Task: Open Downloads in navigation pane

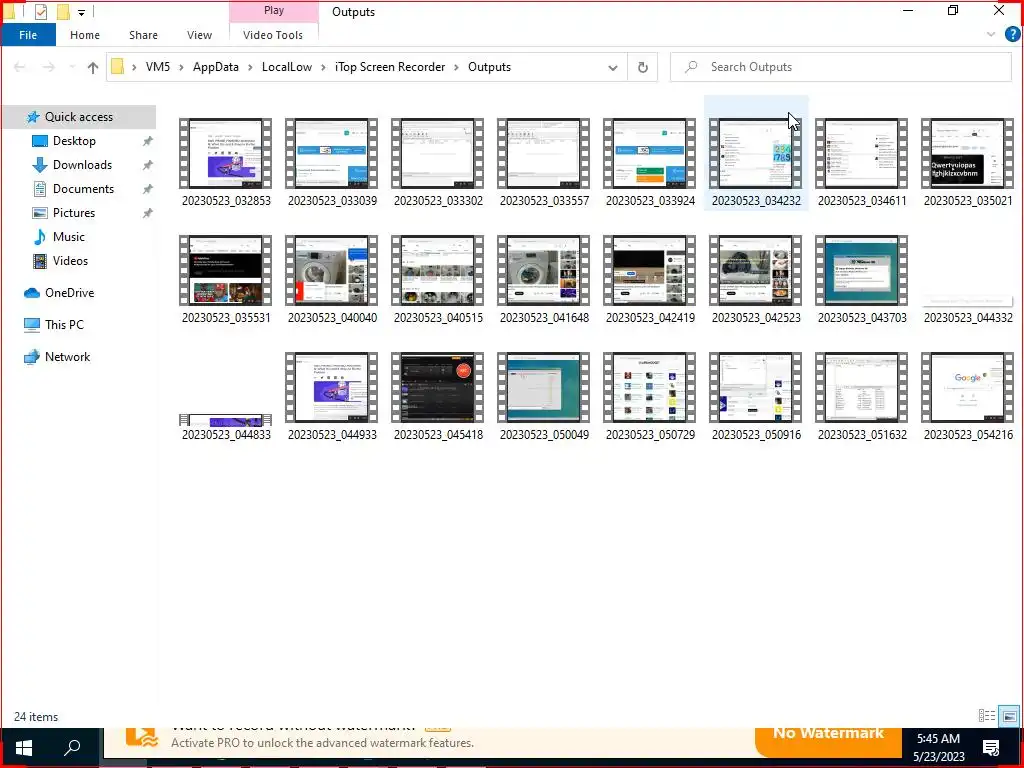Action: tap(82, 165)
